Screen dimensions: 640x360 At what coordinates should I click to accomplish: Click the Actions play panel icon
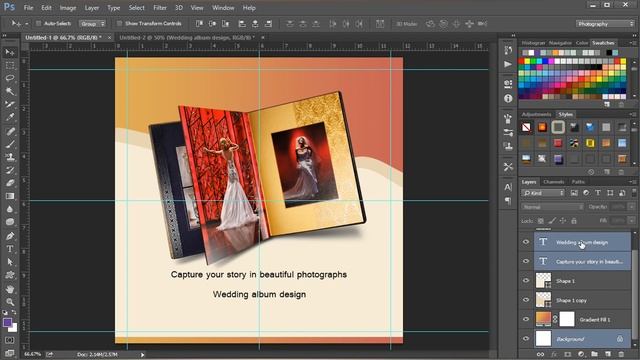click(508, 64)
